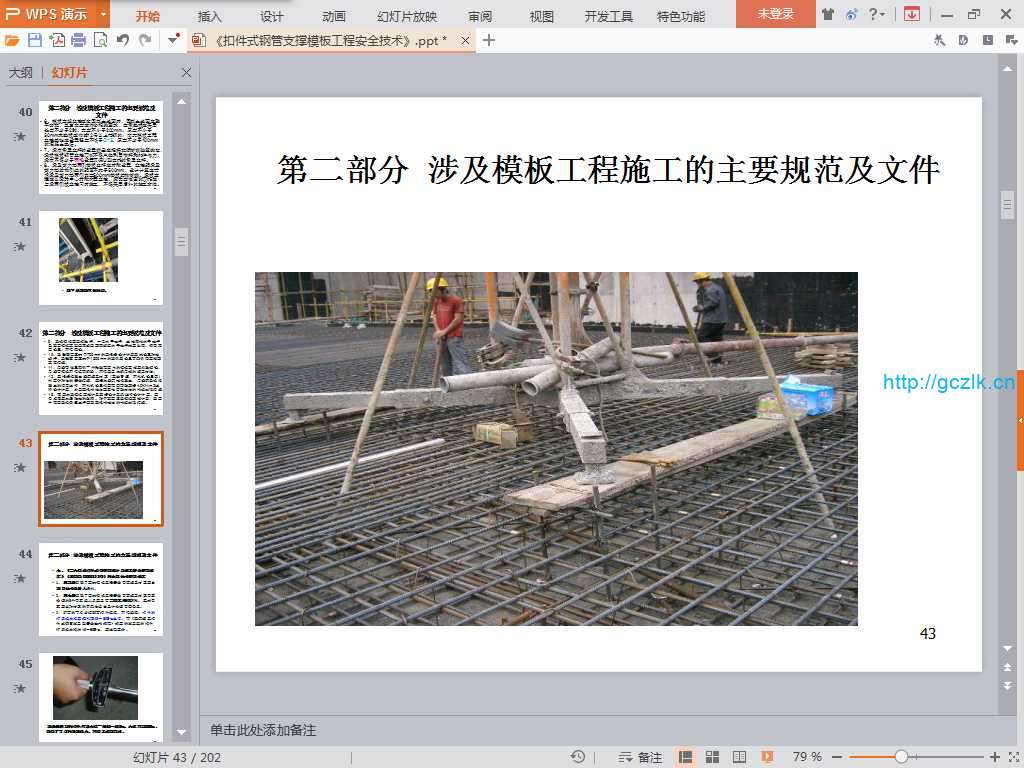This screenshot has width=1024, height=768.
Task: Click the 未登录 login button
Action: 775,14
